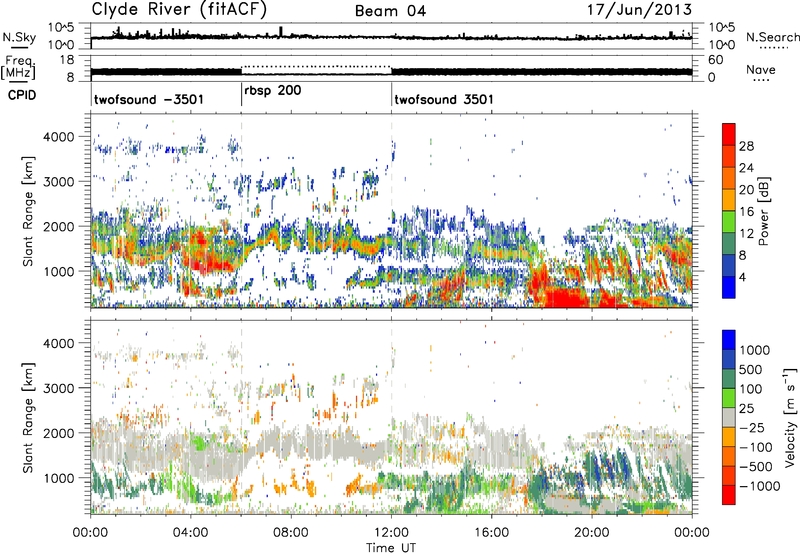Click the Clyde River (fitACF) title
800x554 pixels.
179,9
